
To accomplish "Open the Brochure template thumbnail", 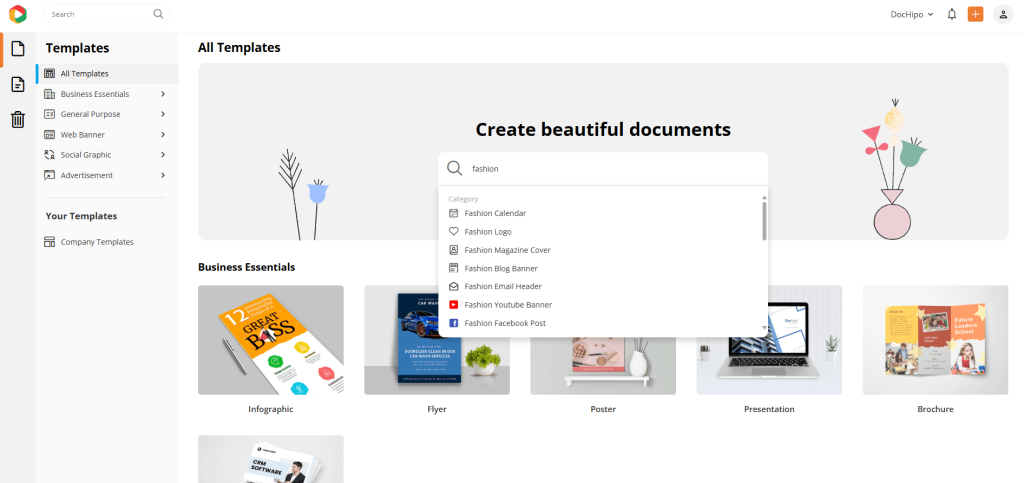I will 935,340.
